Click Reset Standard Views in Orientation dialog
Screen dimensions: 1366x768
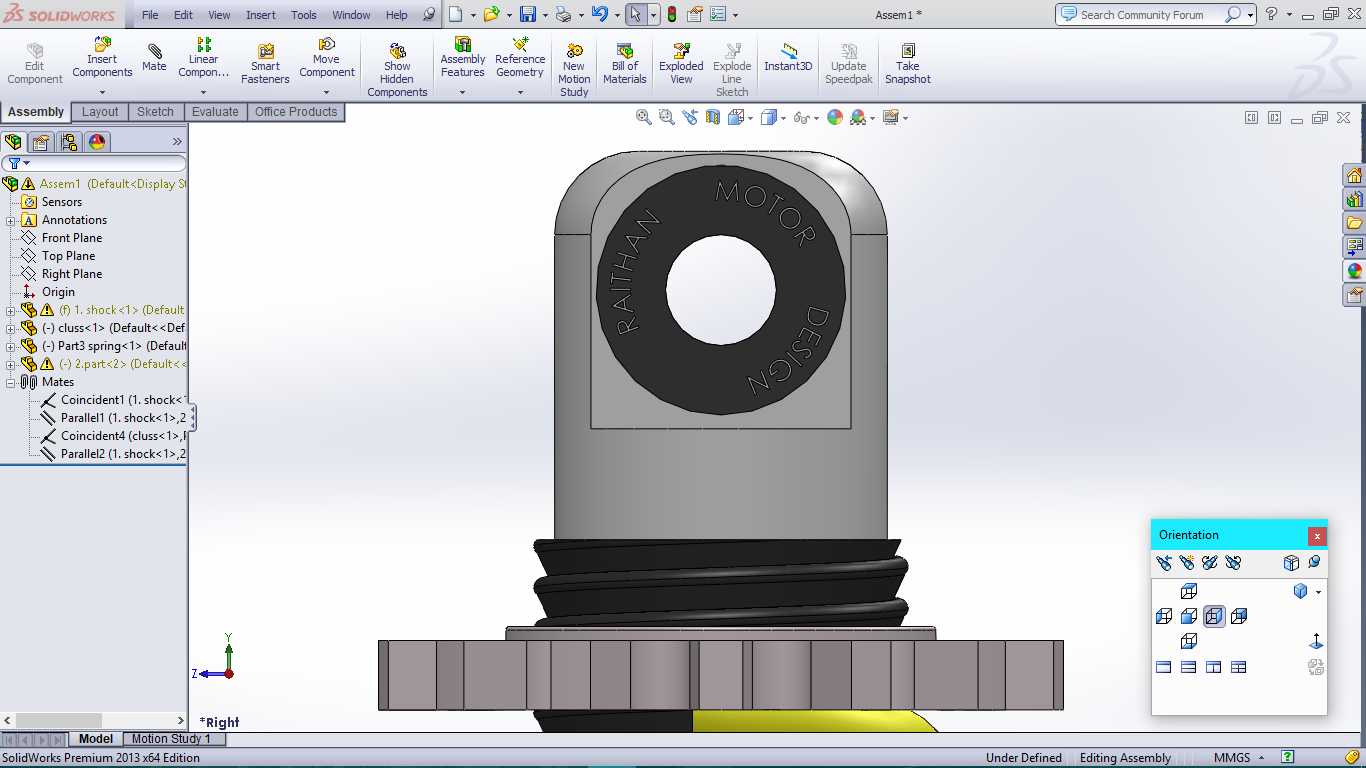1234,563
